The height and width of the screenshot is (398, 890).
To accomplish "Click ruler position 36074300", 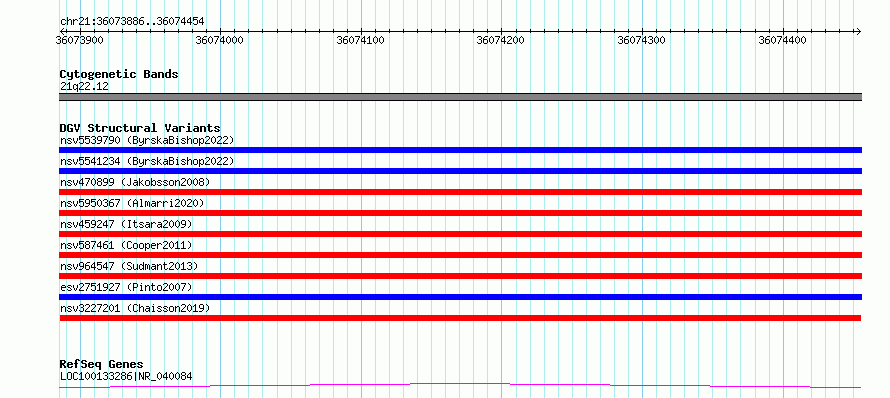I will pos(641,40).
